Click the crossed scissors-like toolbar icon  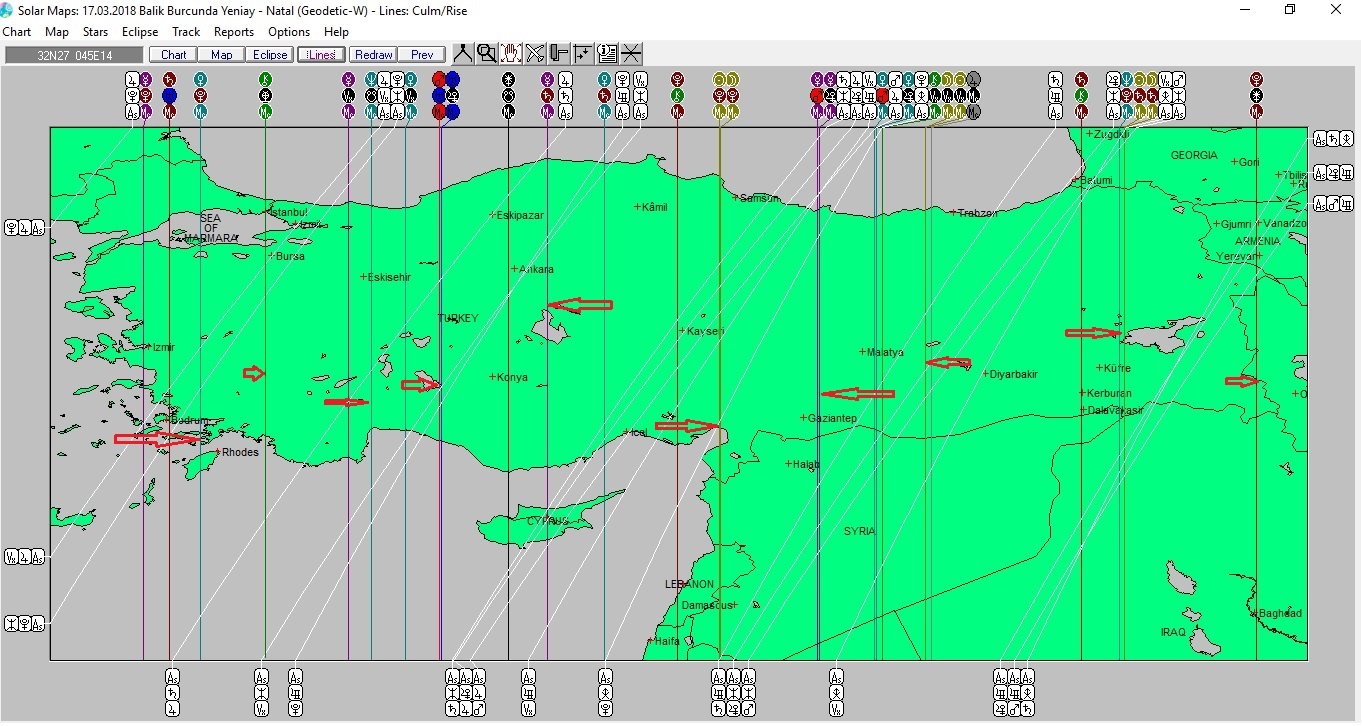click(x=535, y=54)
